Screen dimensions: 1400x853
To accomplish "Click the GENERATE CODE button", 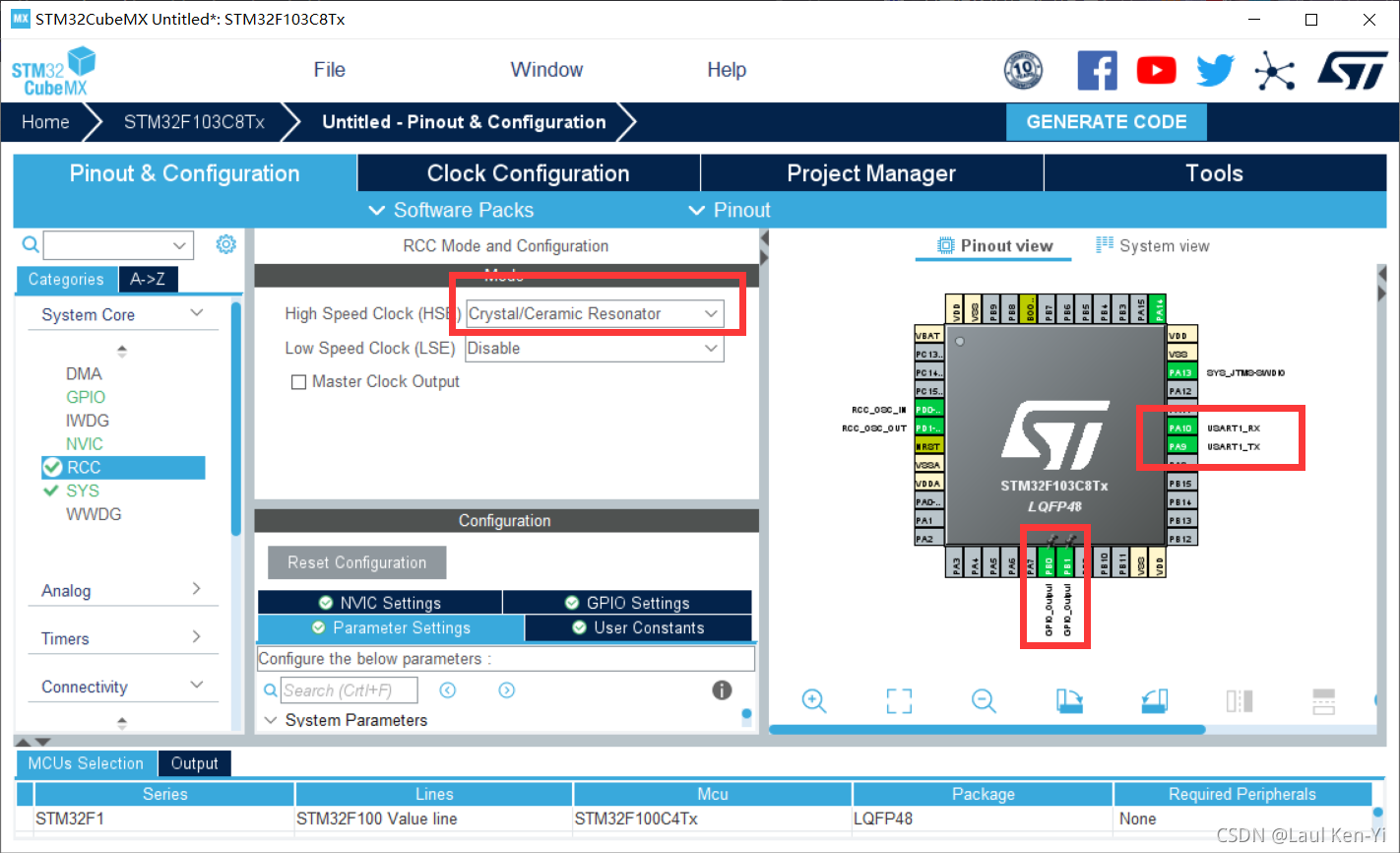I will click(x=1107, y=122).
